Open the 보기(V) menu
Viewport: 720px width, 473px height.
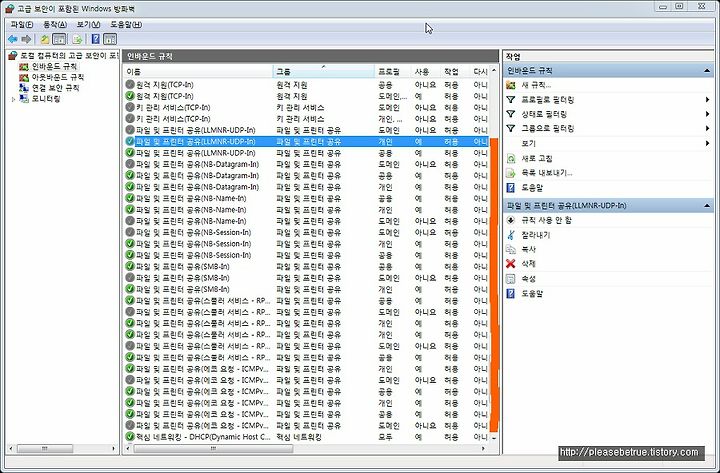(x=88, y=24)
